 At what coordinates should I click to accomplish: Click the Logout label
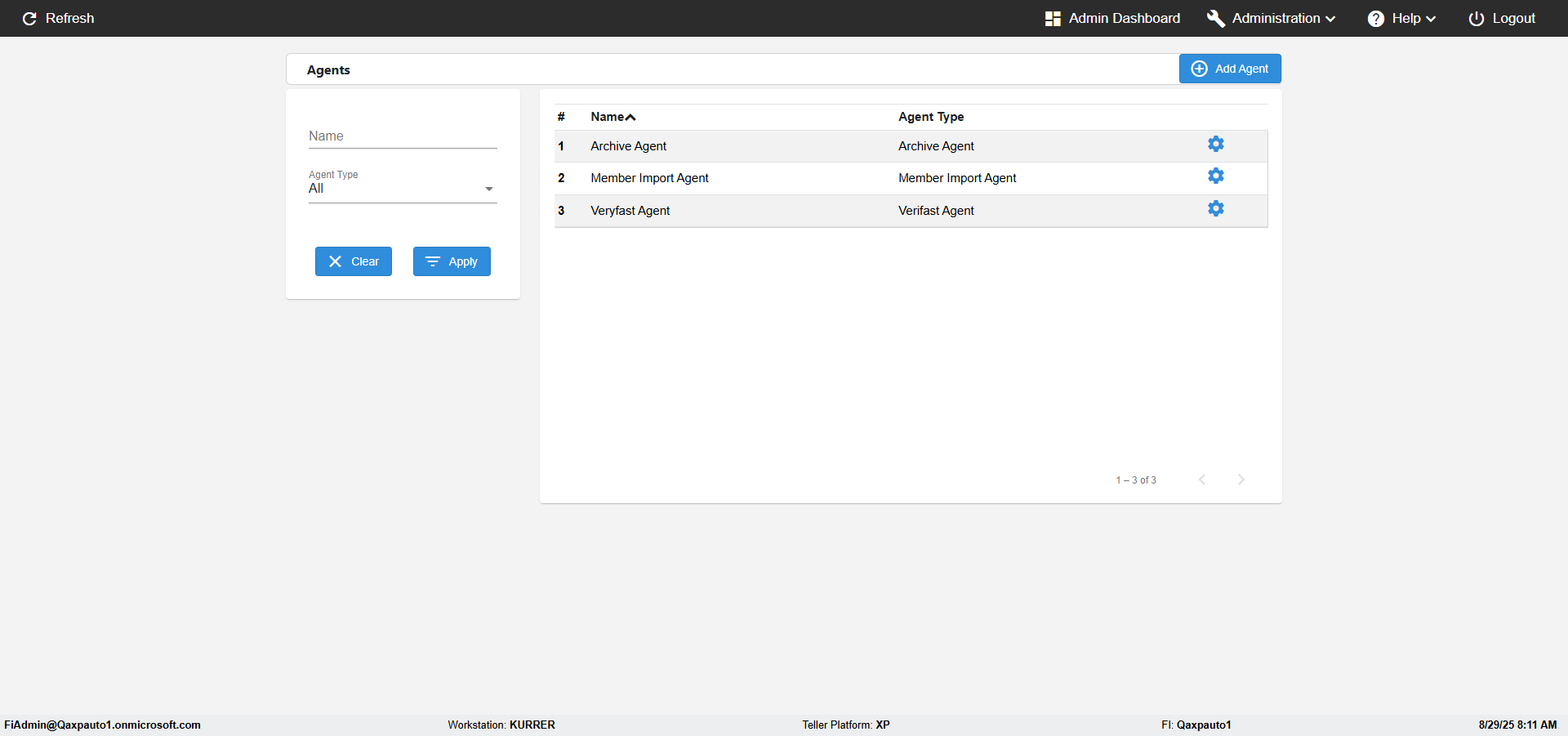pyautogui.click(x=1513, y=18)
